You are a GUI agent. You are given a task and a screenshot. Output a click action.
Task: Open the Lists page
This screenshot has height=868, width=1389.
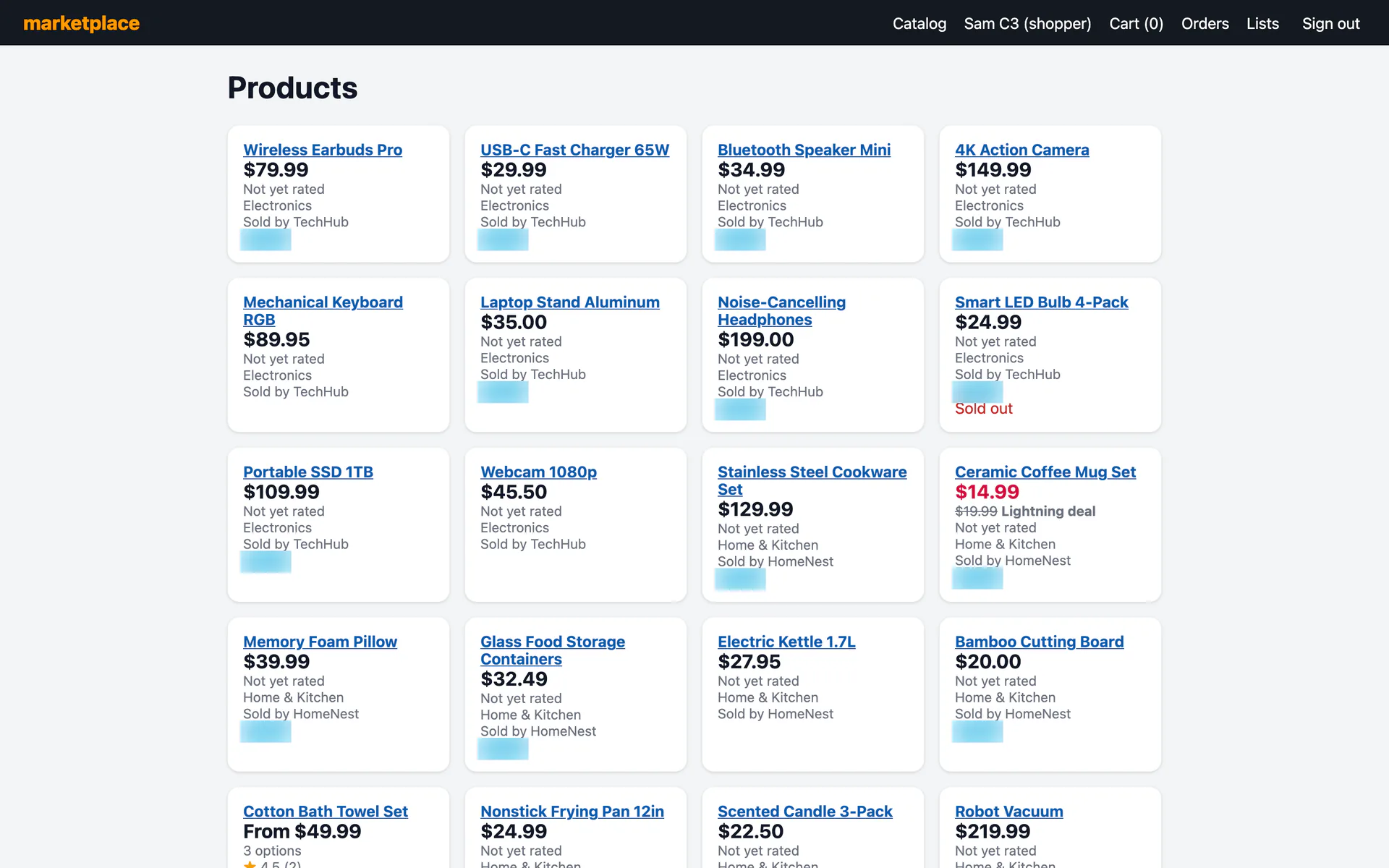(1262, 23)
